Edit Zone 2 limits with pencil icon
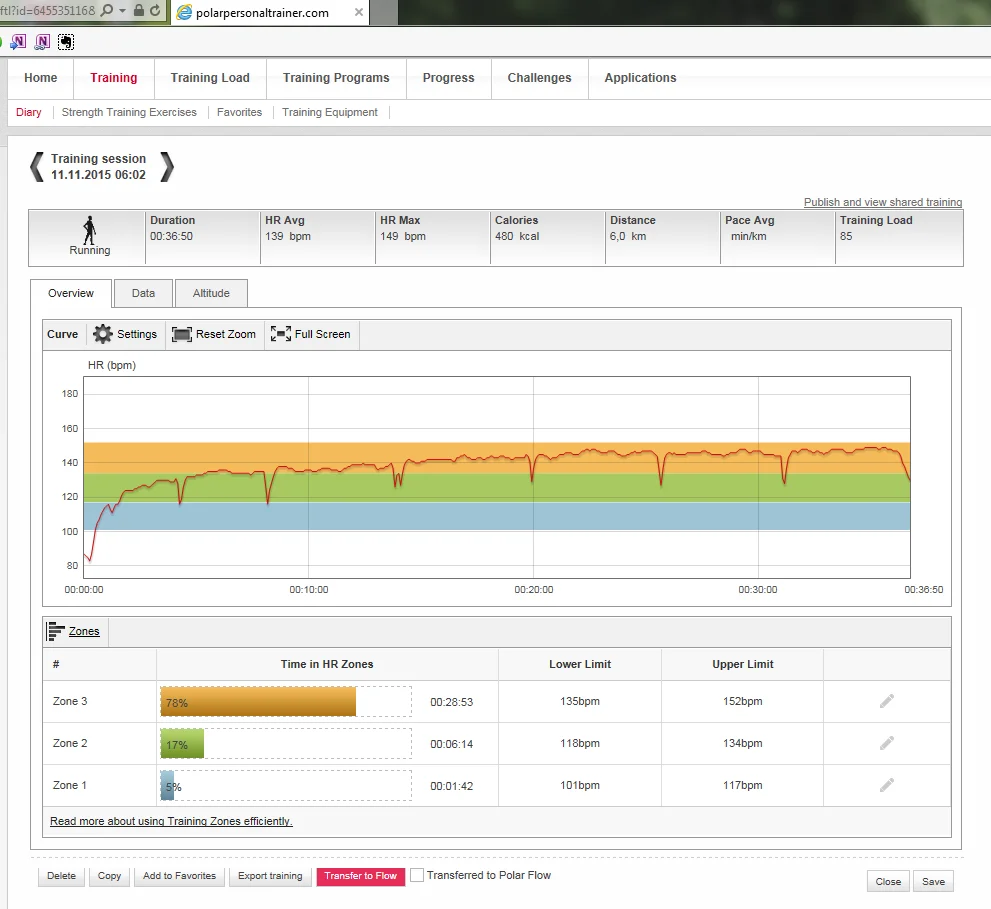 886,744
